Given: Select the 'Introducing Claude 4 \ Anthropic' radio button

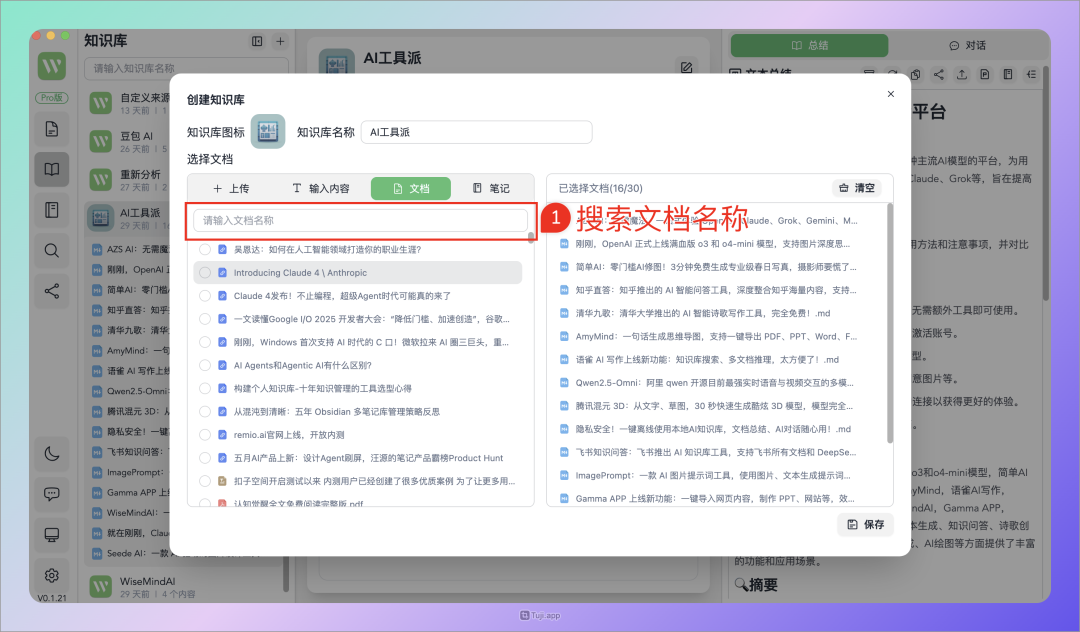Looking at the screenshot, I should [205, 273].
